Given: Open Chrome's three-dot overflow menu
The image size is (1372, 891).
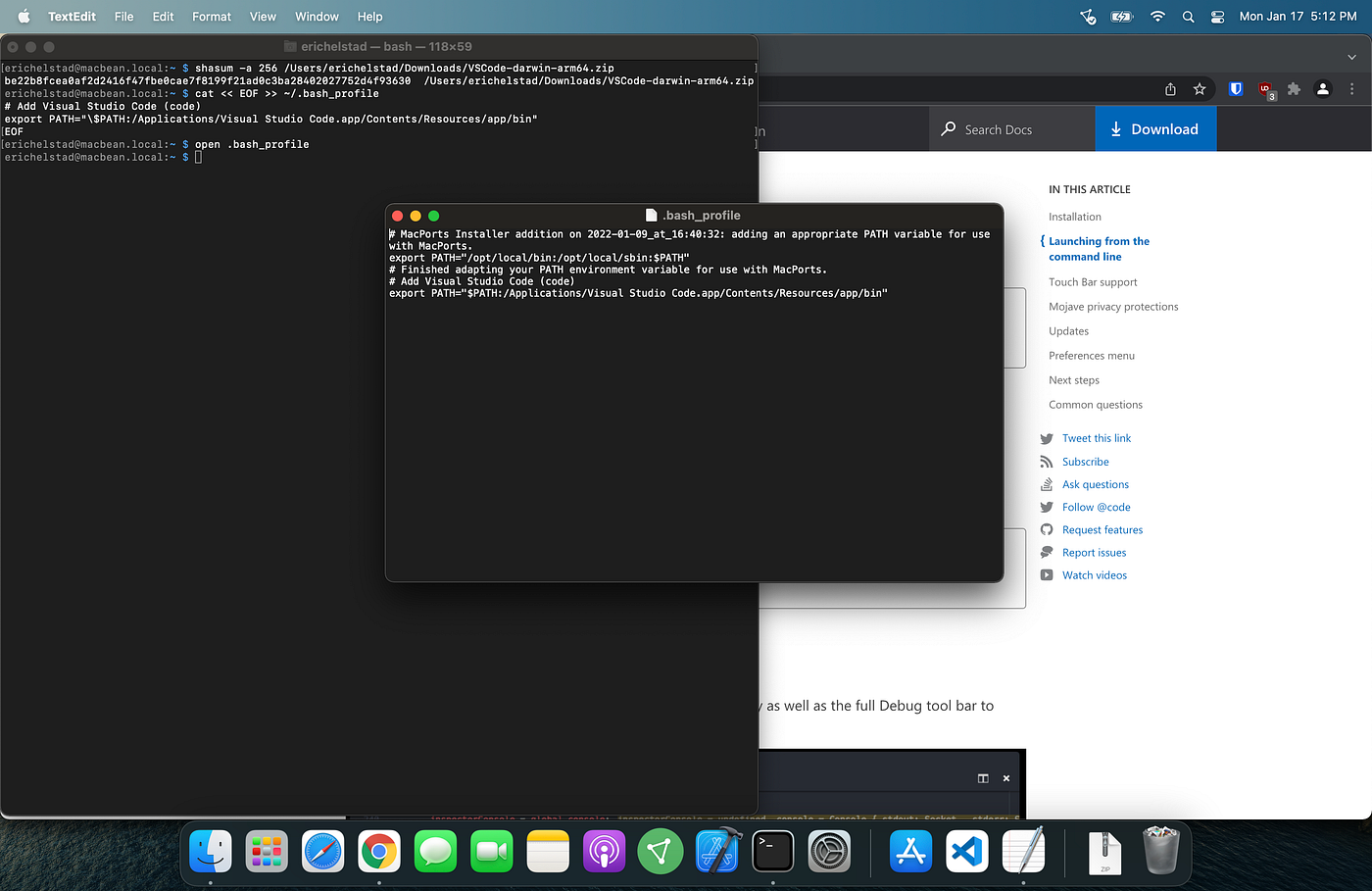Looking at the screenshot, I should [x=1351, y=88].
